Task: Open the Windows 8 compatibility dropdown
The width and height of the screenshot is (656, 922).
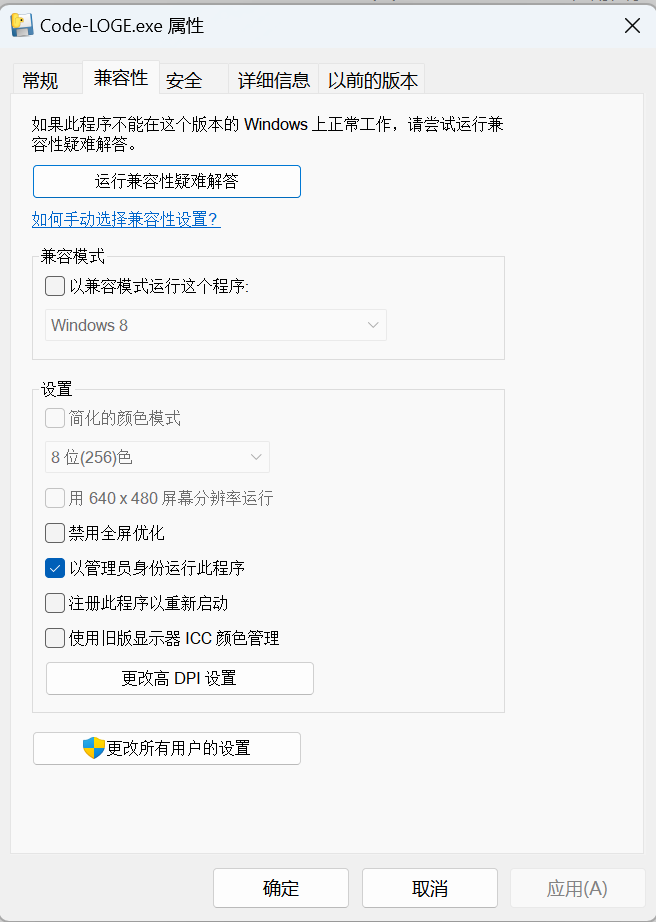Action: [x=216, y=325]
